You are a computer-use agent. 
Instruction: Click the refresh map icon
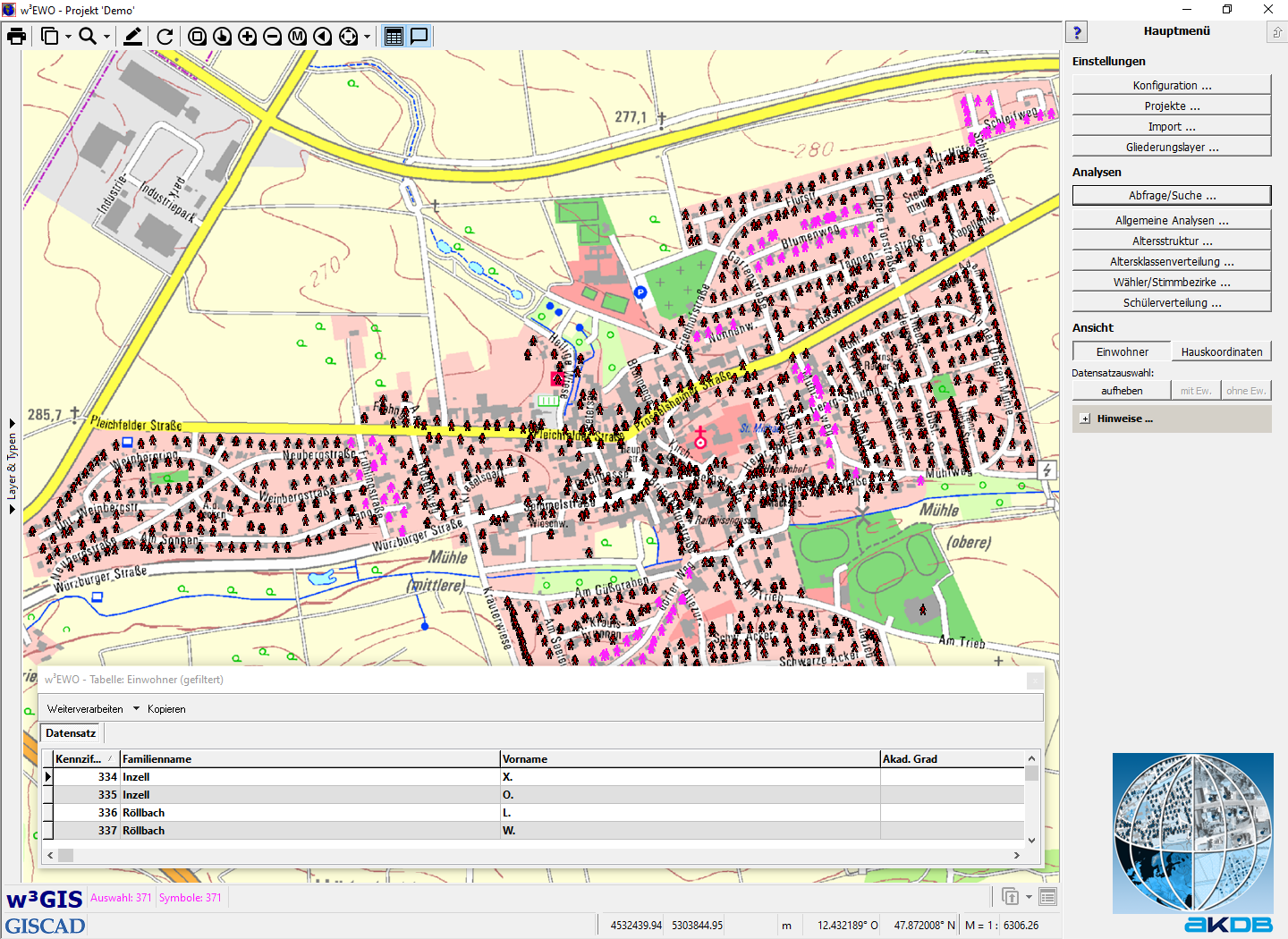click(165, 36)
